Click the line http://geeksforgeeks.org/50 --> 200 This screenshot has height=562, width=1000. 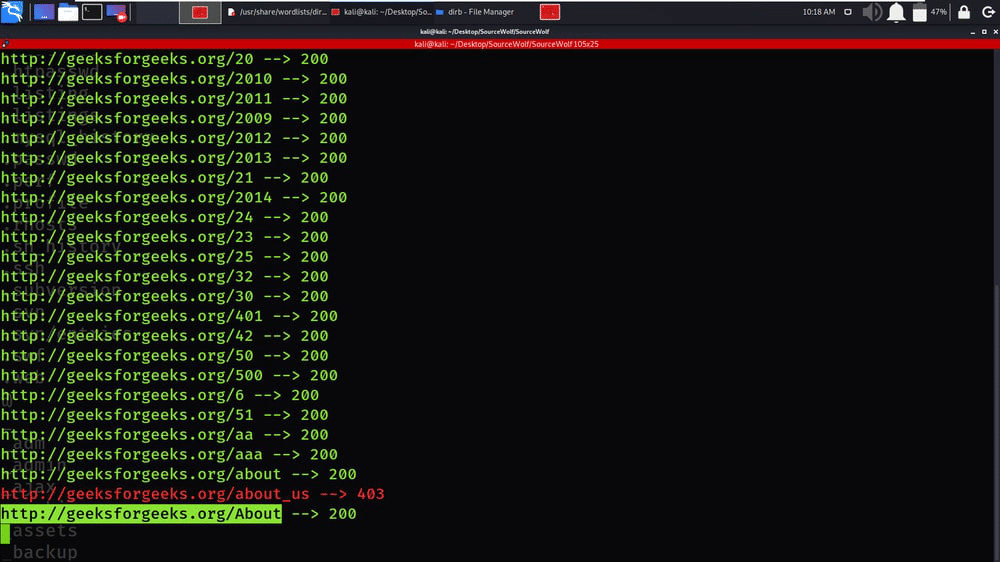(x=165, y=355)
